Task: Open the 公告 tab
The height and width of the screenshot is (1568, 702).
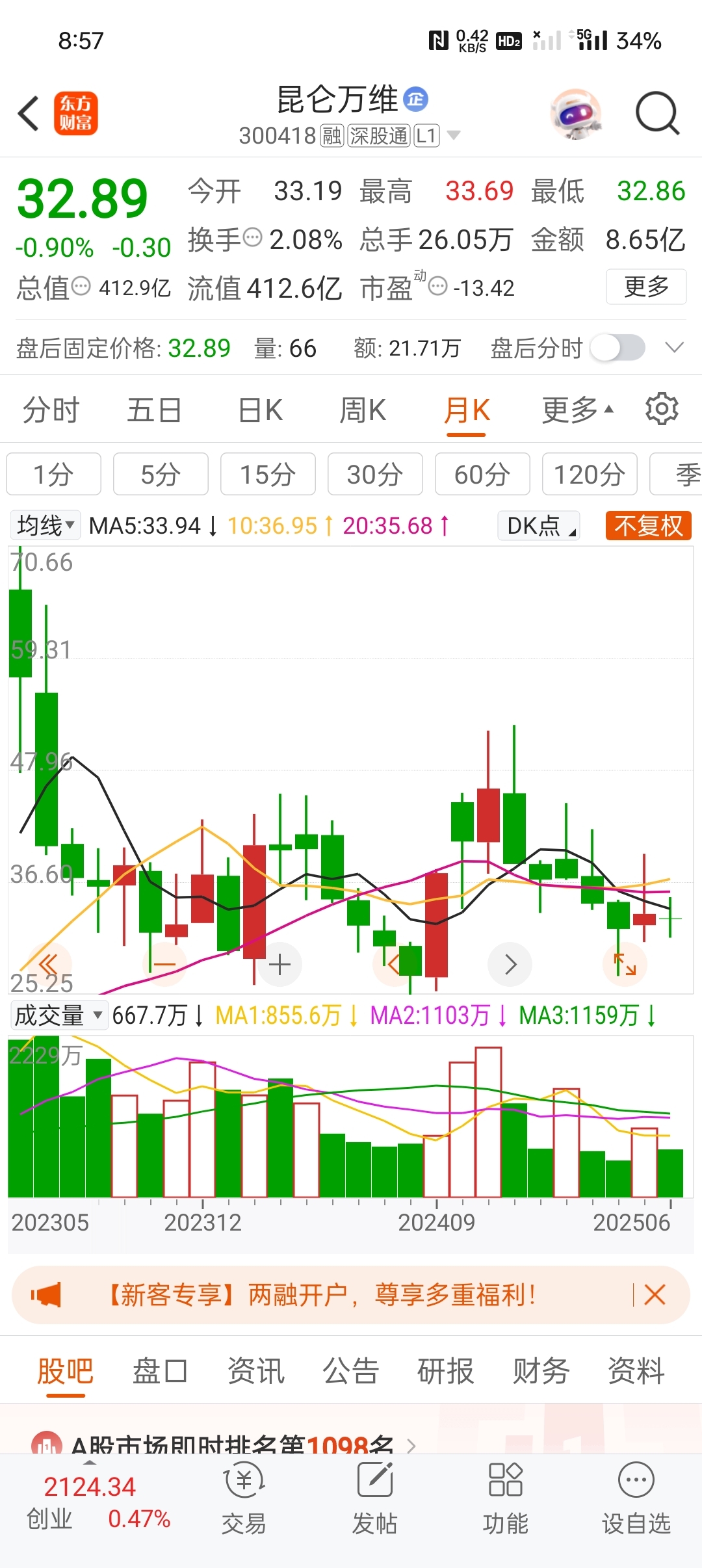Action: tap(351, 1371)
